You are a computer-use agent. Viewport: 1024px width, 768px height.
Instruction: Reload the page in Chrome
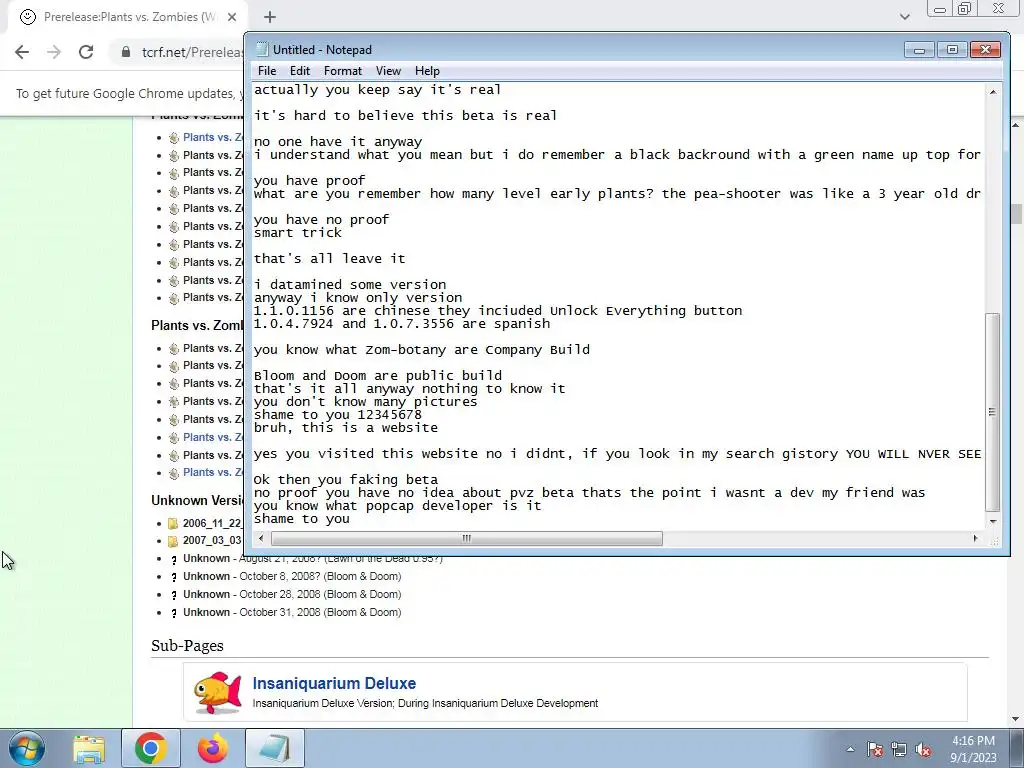pyautogui.click(x=86, y=52)
